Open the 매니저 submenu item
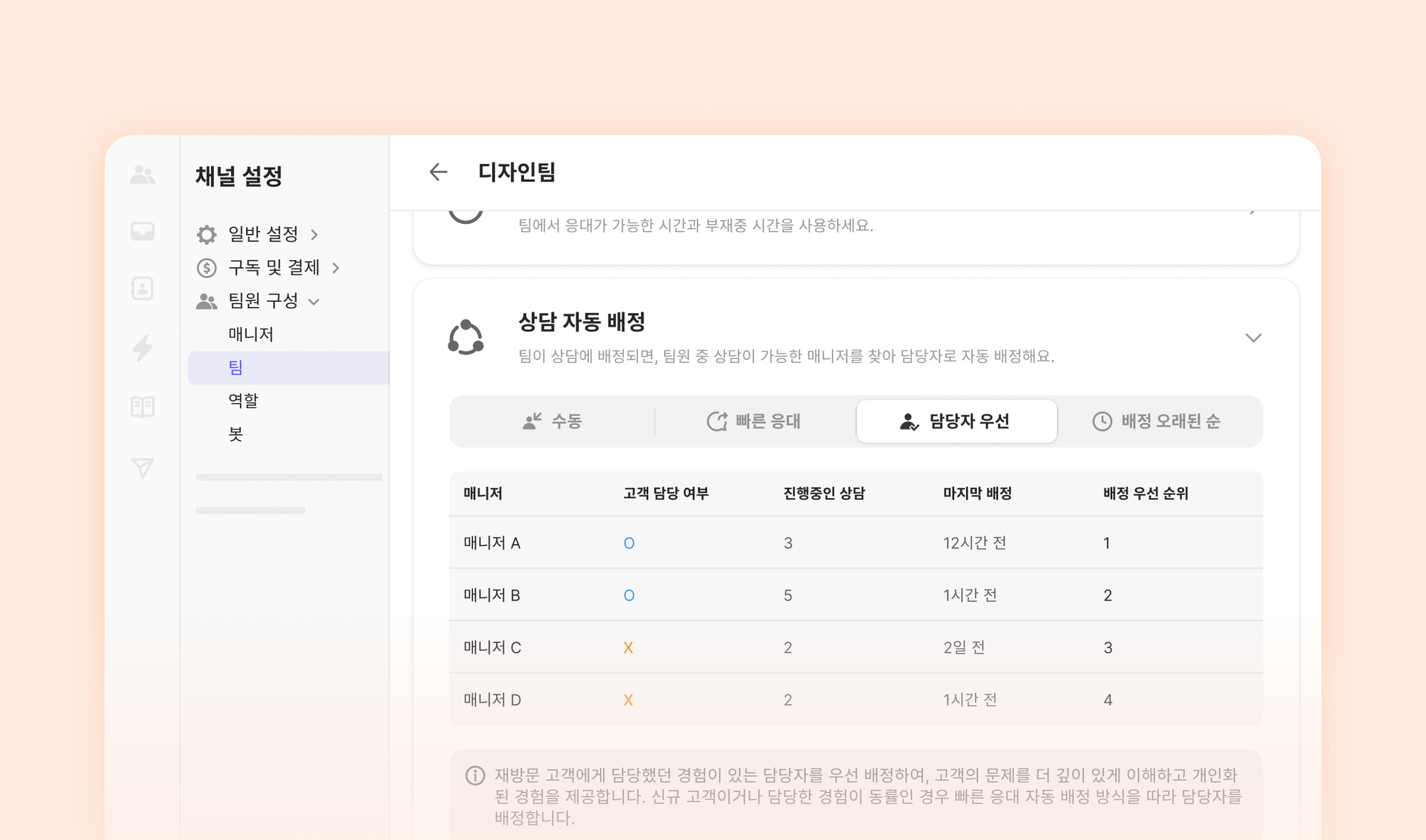This screenshot has height=840, width=1426. pyautogui.click(x=251, y=334)
